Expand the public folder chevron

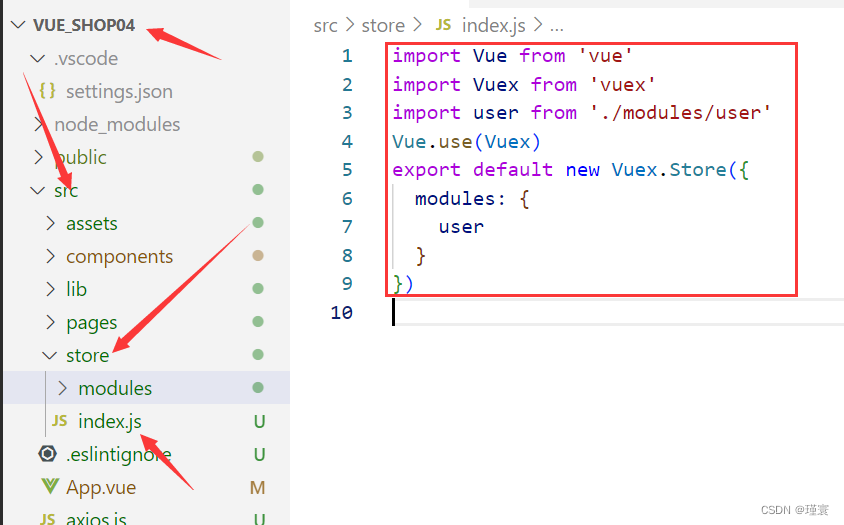point(38,157)
